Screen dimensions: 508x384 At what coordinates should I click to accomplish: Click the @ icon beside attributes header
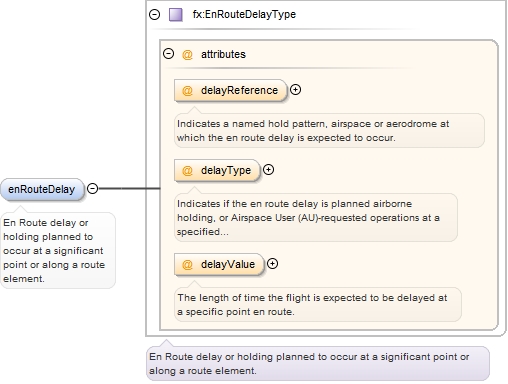tap(187, 54)
